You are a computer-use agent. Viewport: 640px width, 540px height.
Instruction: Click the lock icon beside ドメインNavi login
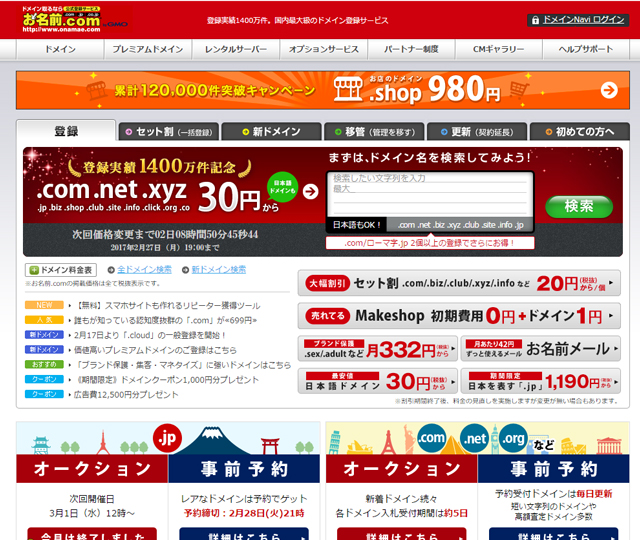[x=535, y=20]
